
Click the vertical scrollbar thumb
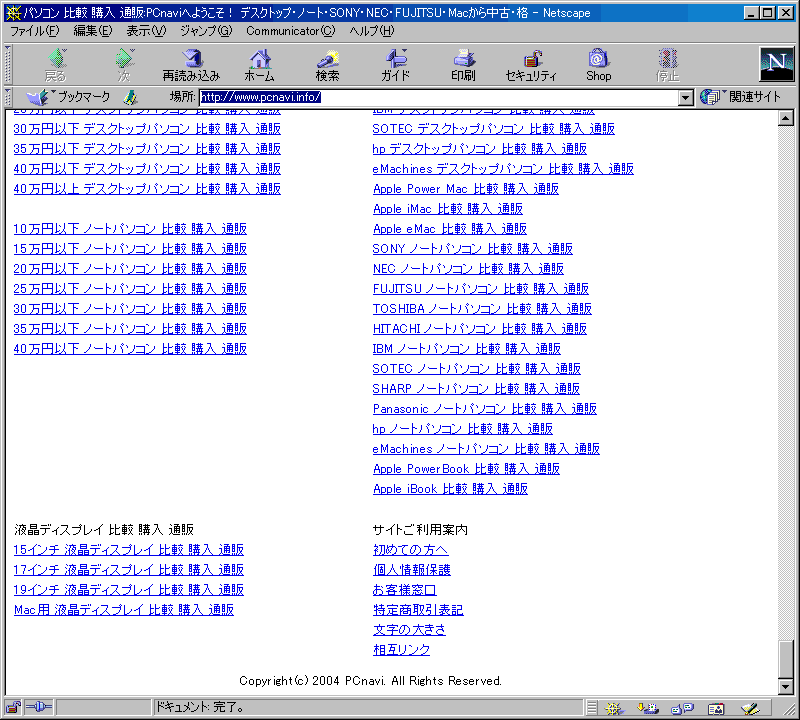pyautogui.click(x=786, y=659)
